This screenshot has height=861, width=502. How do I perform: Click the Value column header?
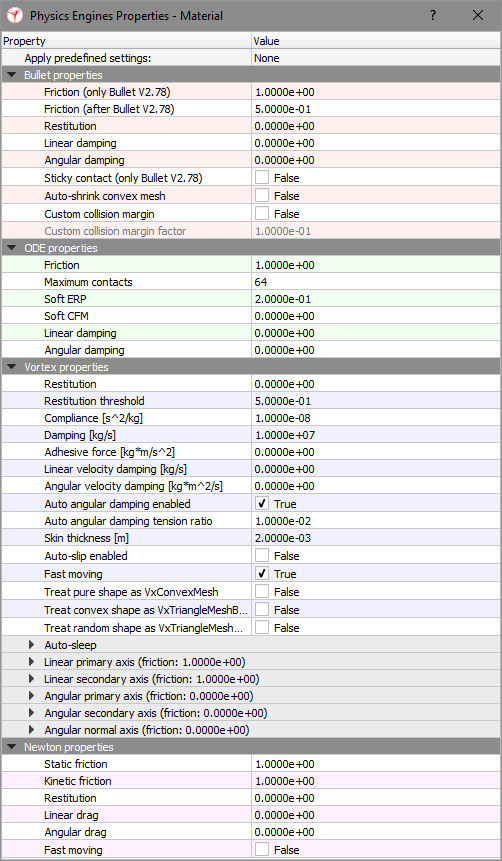click(x=376, y=41)
